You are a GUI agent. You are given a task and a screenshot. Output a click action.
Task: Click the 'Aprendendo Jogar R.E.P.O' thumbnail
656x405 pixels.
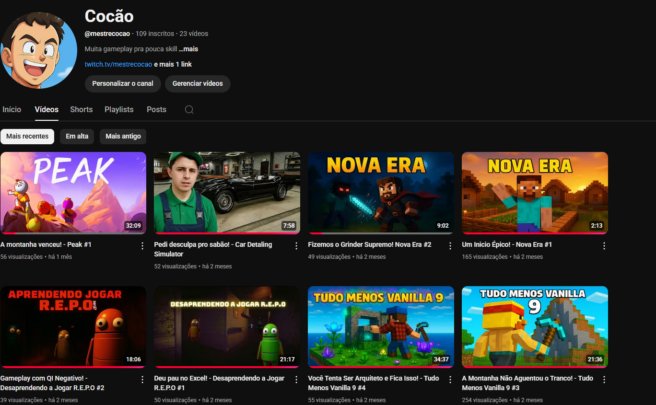tap(73, 326)
